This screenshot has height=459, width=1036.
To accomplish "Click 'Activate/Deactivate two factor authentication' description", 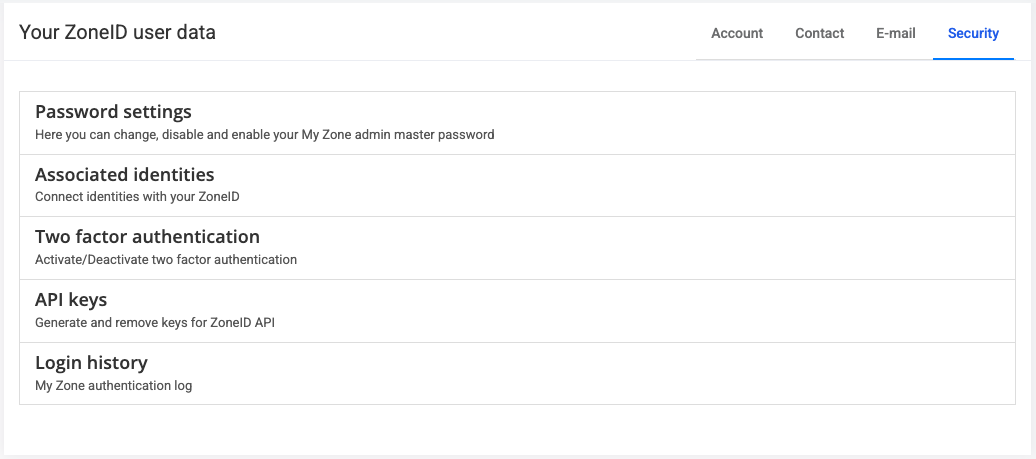I will [166, 260].
